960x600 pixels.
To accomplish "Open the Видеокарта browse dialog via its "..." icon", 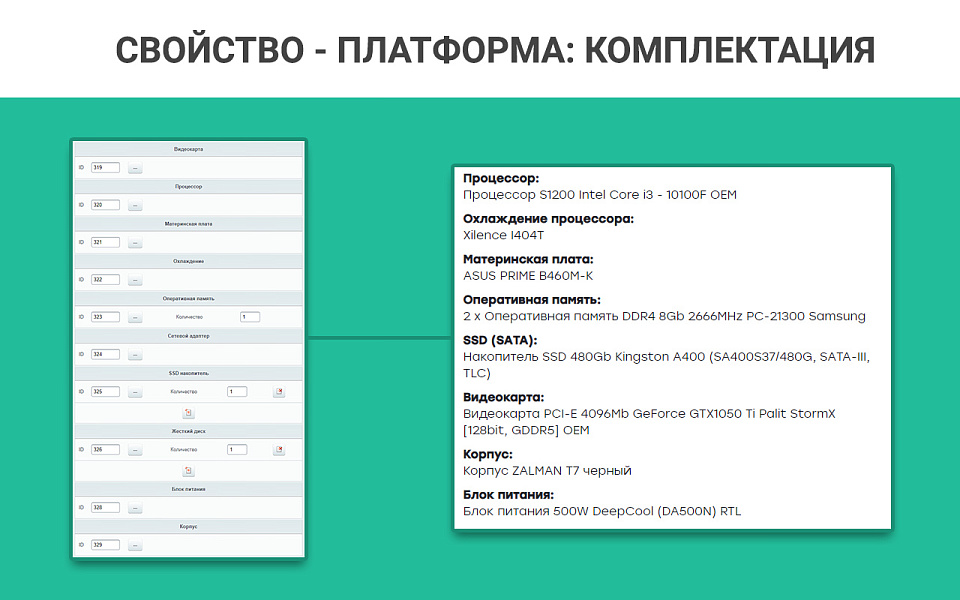I will click(x=137, y=167).
